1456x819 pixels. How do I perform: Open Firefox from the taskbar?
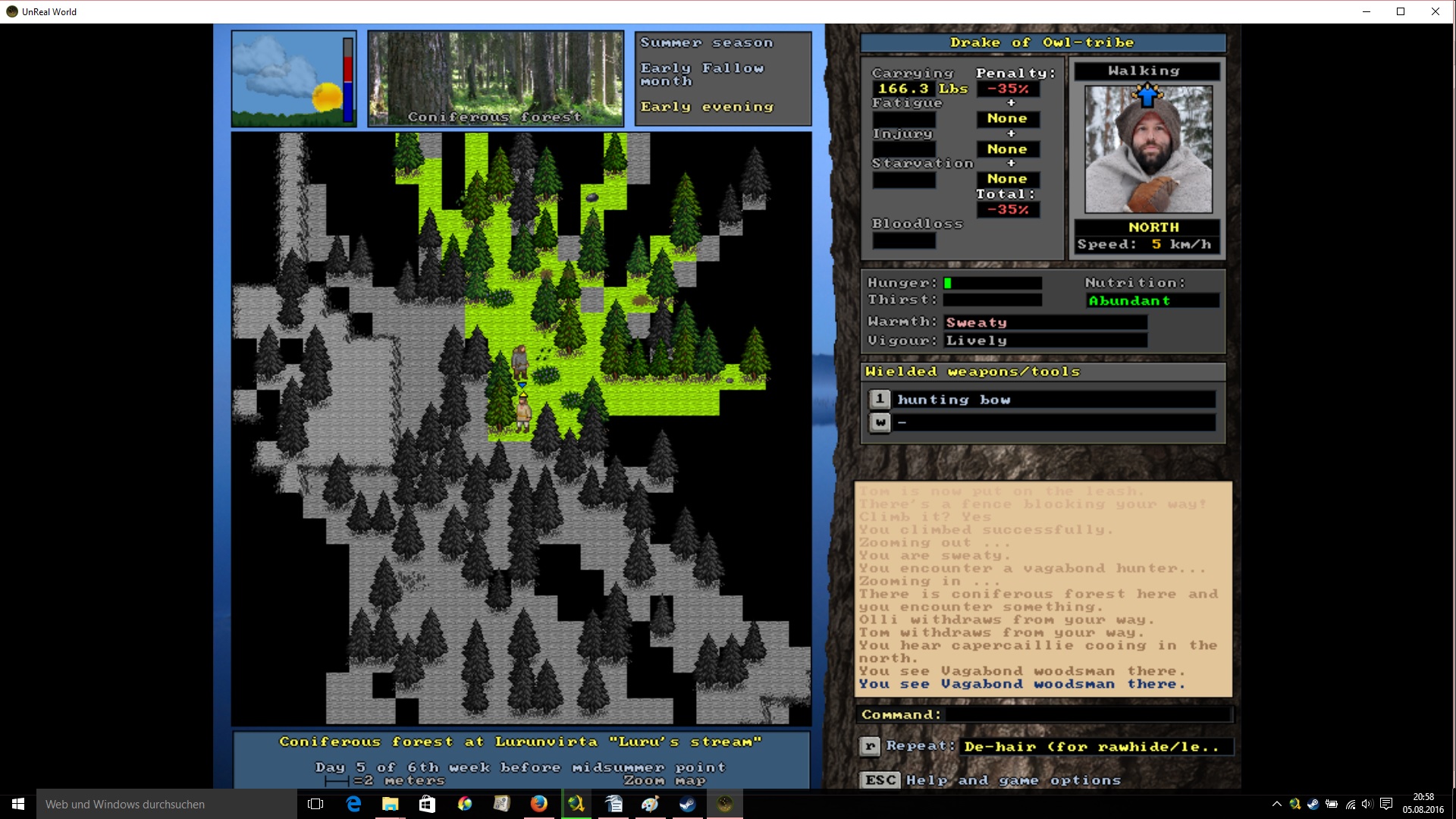539,804
